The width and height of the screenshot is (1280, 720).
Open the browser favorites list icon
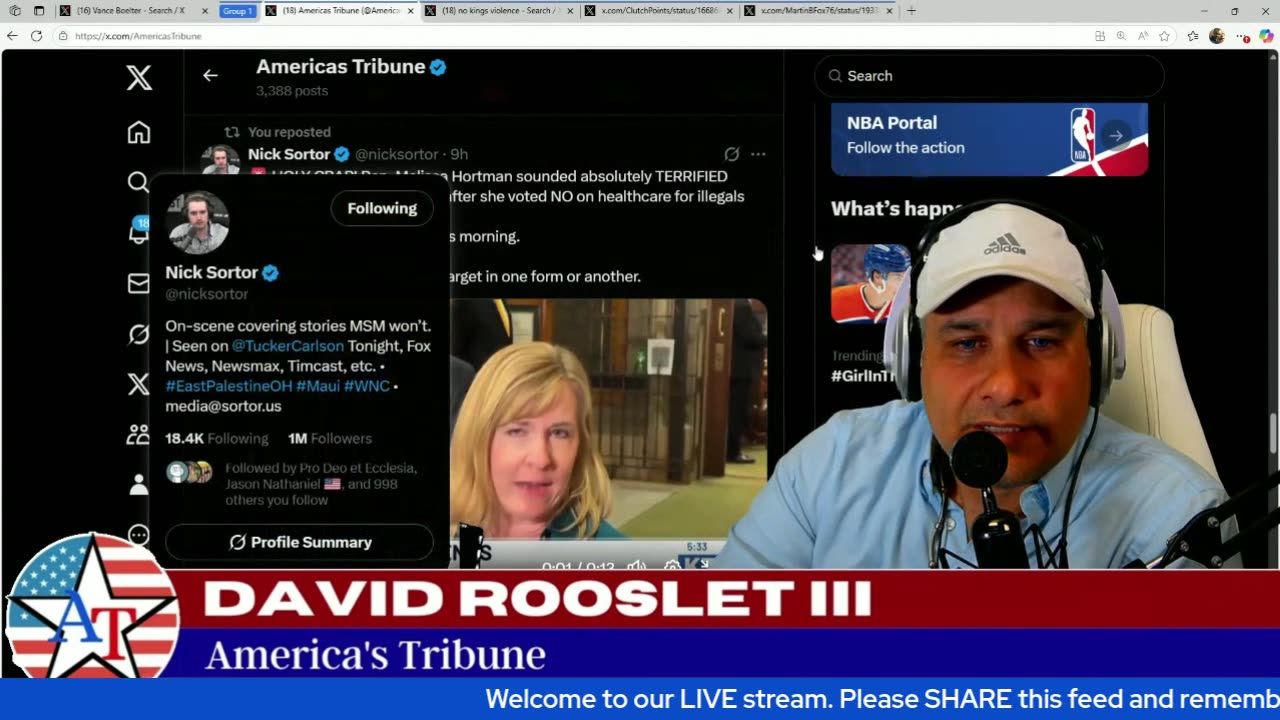click(x=1193, y=36)
